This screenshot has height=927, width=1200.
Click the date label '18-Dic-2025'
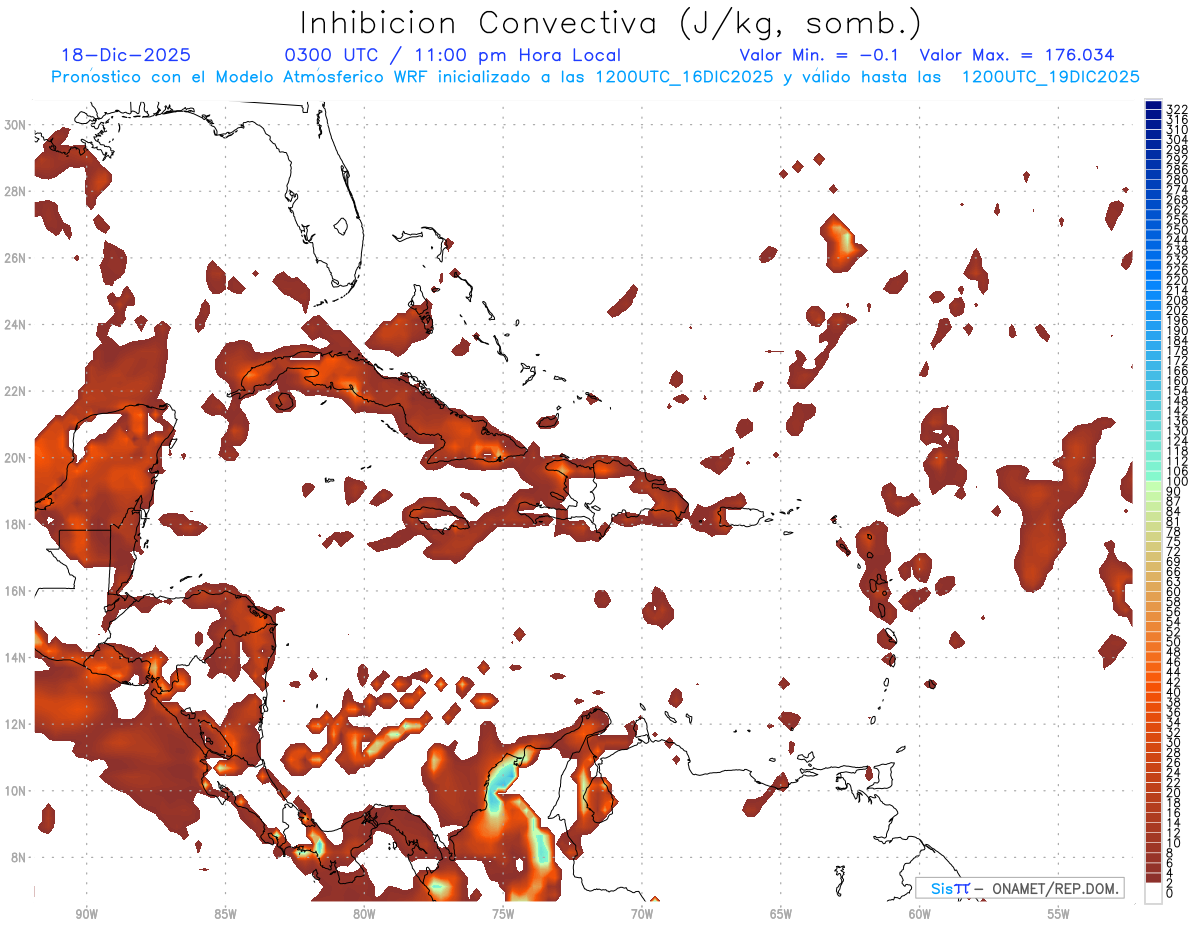point(126,56)
